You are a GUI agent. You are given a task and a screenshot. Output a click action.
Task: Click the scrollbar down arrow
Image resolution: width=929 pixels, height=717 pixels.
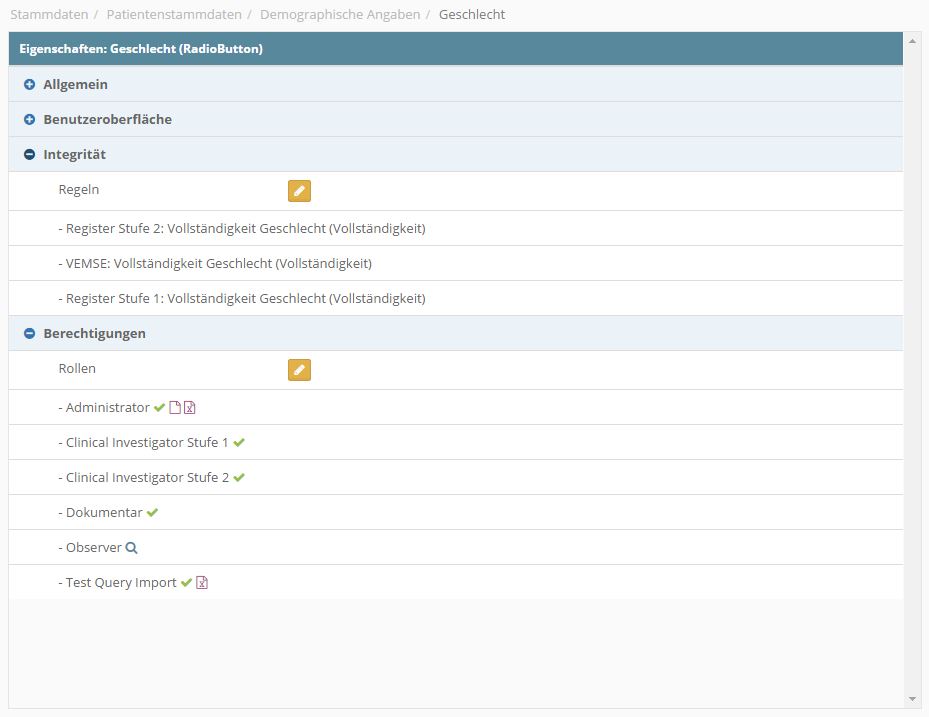coord(912,699)
